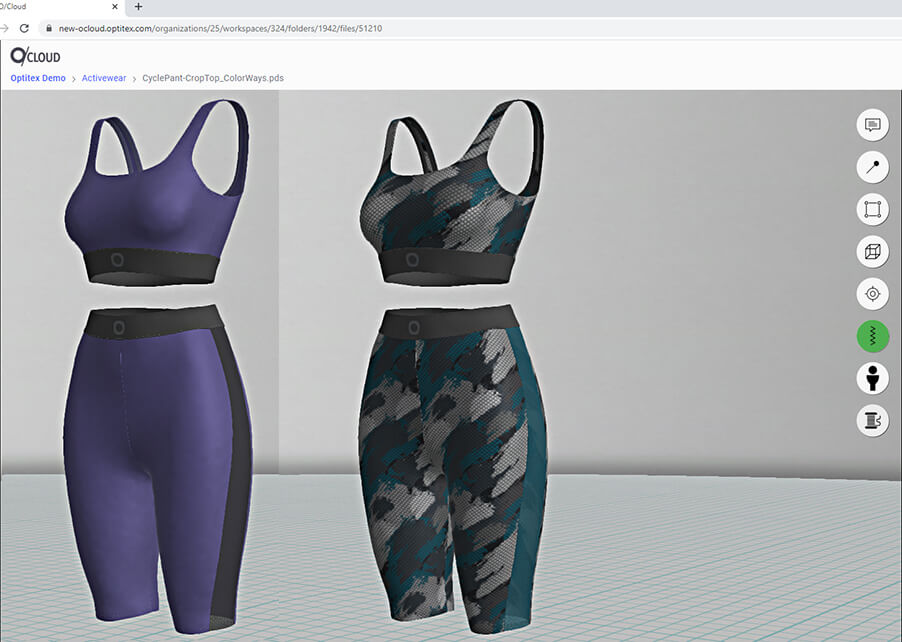Open the Activewear folder breadcrumb
902x642 pixels.
click(x=104, y=78)
